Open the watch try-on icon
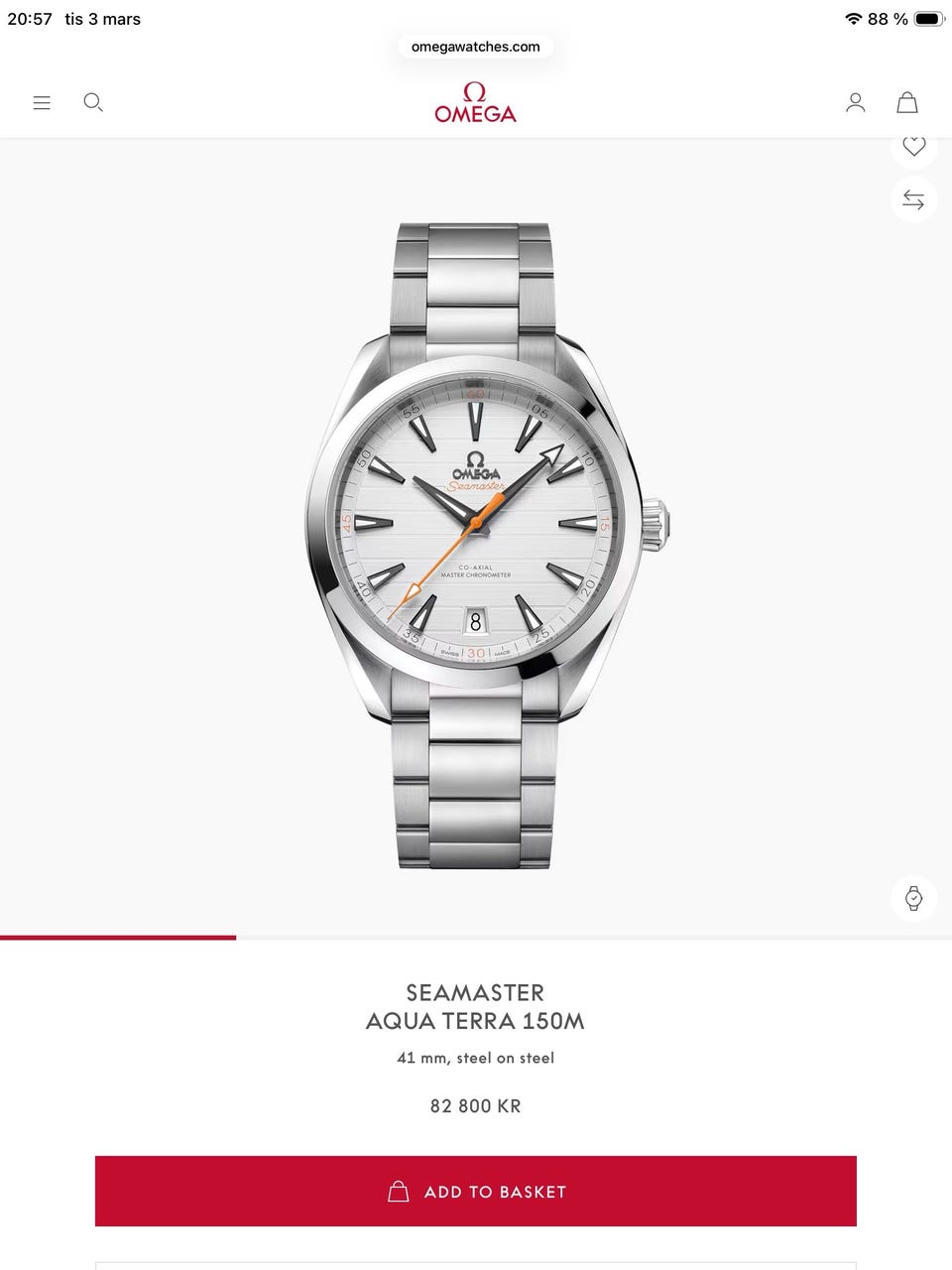 [x=913, y=899]
